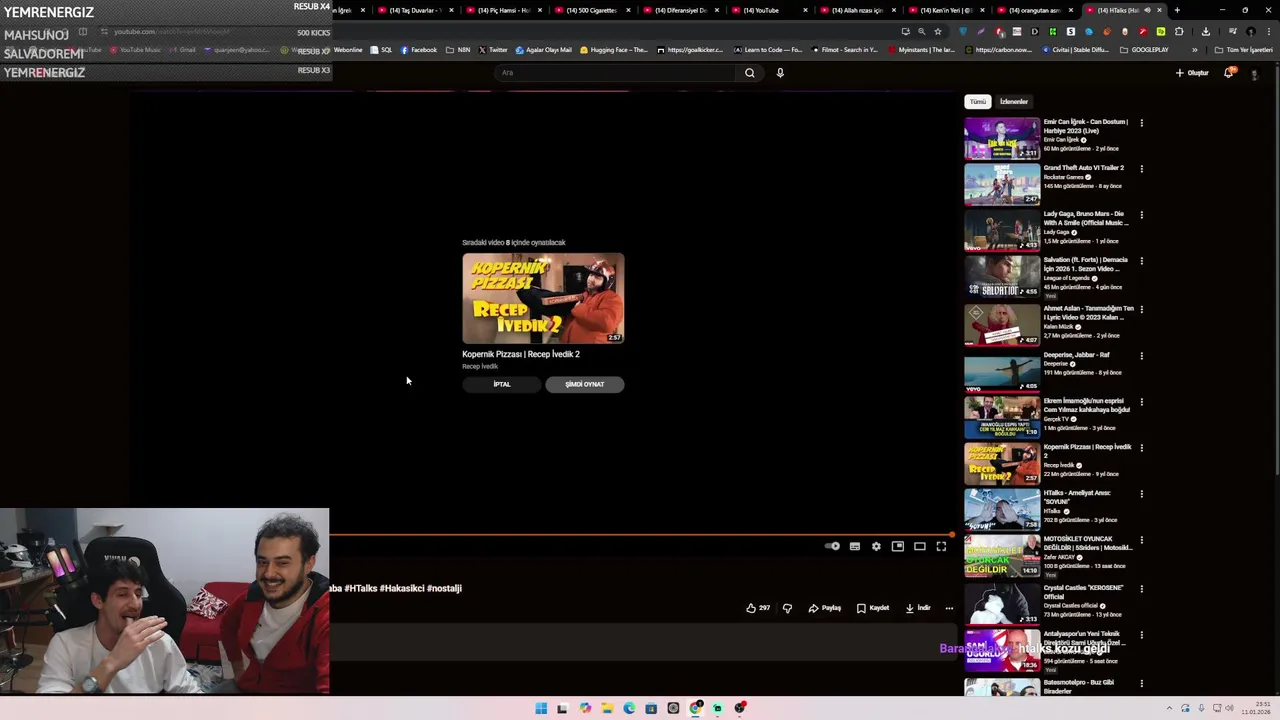Open Recep İvedik channel under the next video
The image size is (1280, 720).
point(480,366)
